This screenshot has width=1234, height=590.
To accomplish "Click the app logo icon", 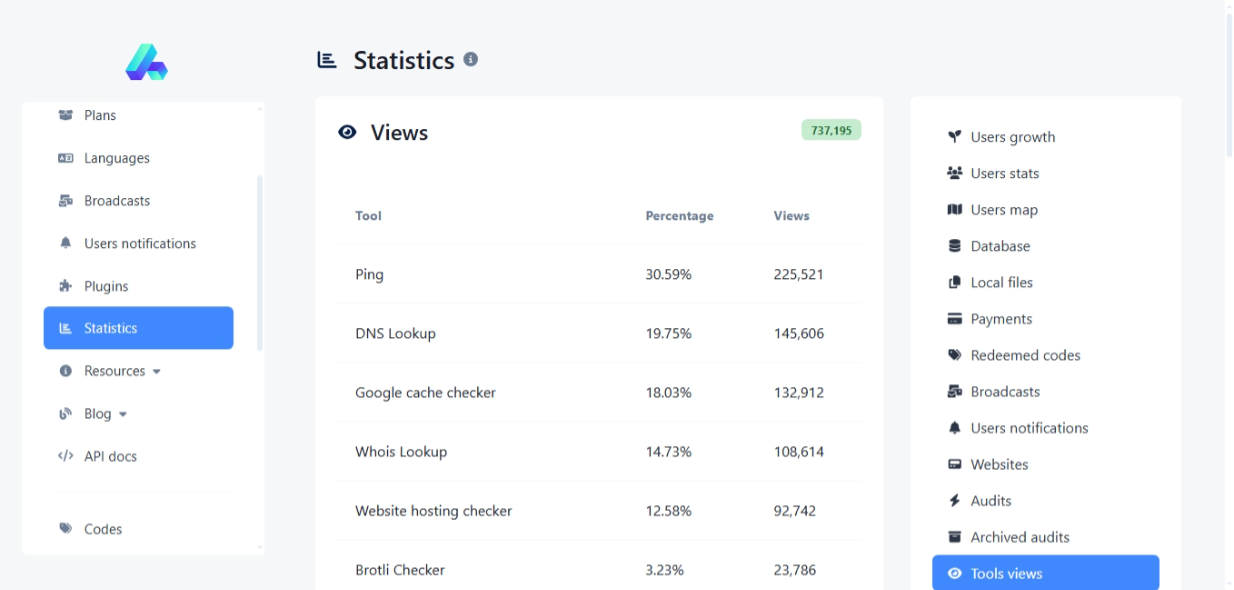I will coord(146,62).
